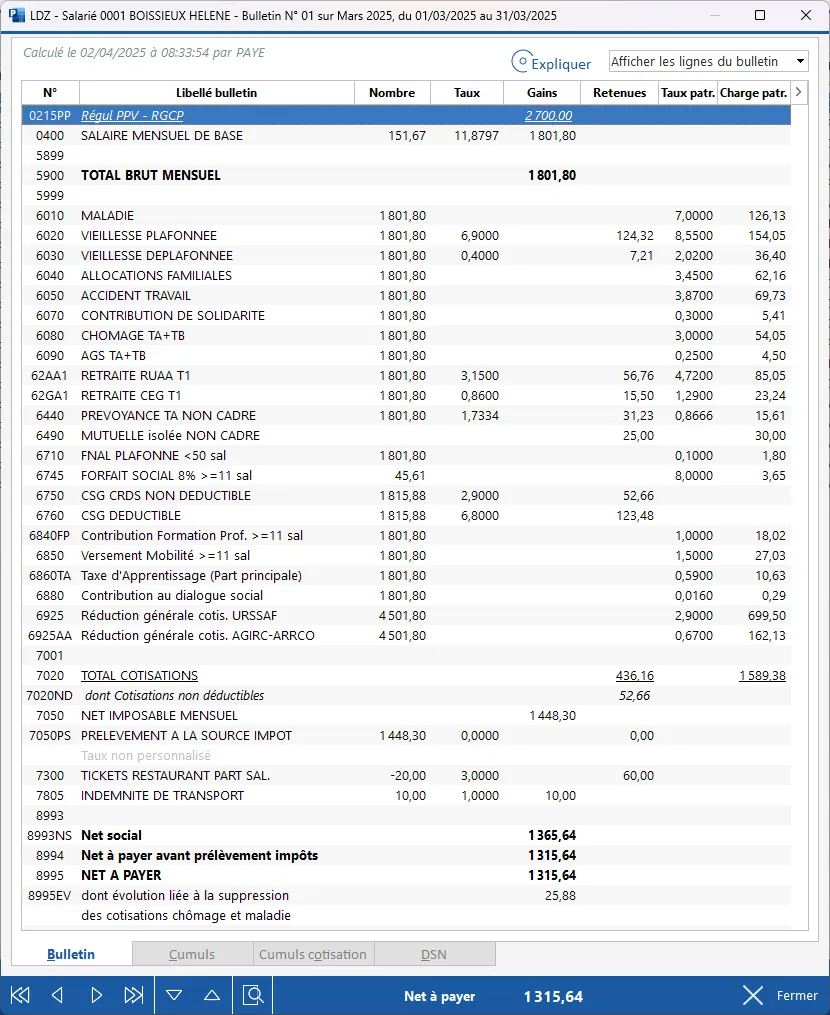
Task: Select the DSN tab
Action: 434,954
